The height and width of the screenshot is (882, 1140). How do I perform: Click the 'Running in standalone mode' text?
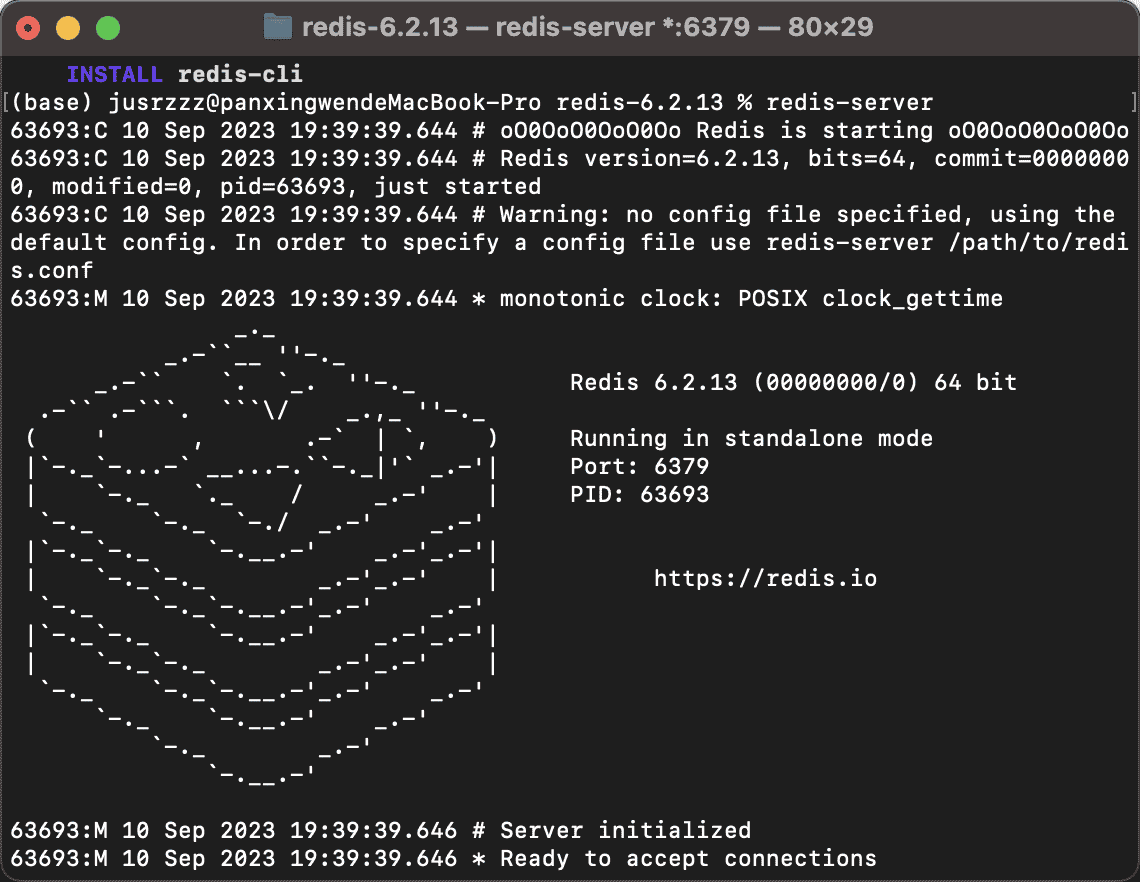coord(751,438)
